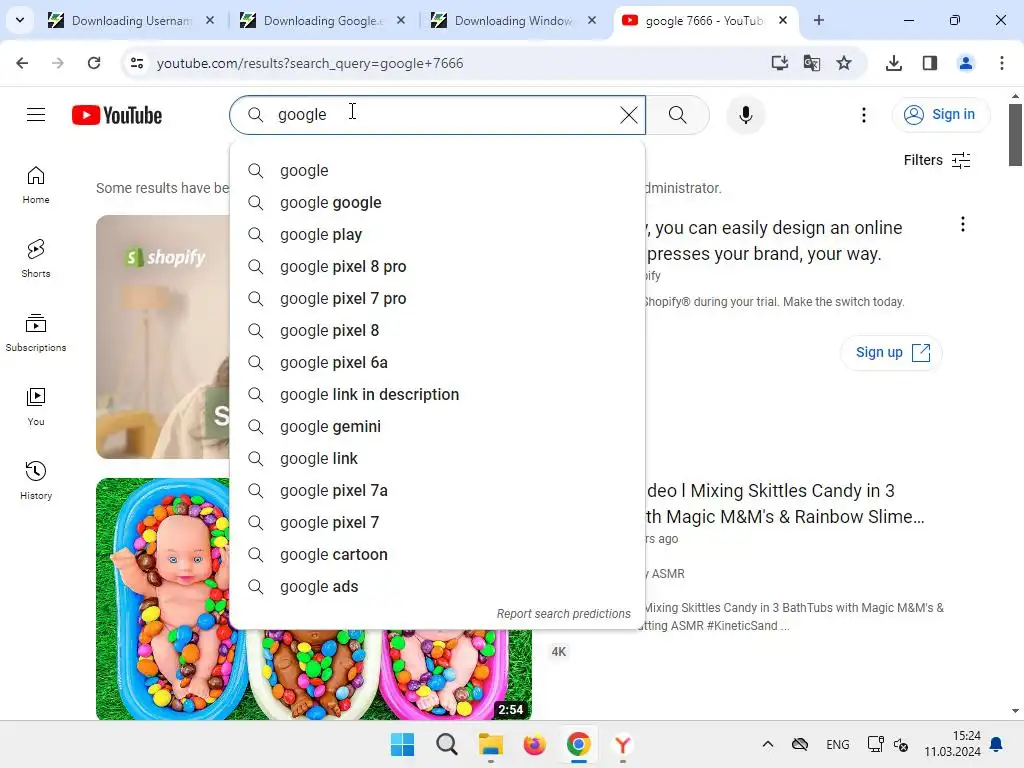1024x768 pixels.
Task: Select the google 7666 YouTube tab
Action: click(x=705, y=20)
